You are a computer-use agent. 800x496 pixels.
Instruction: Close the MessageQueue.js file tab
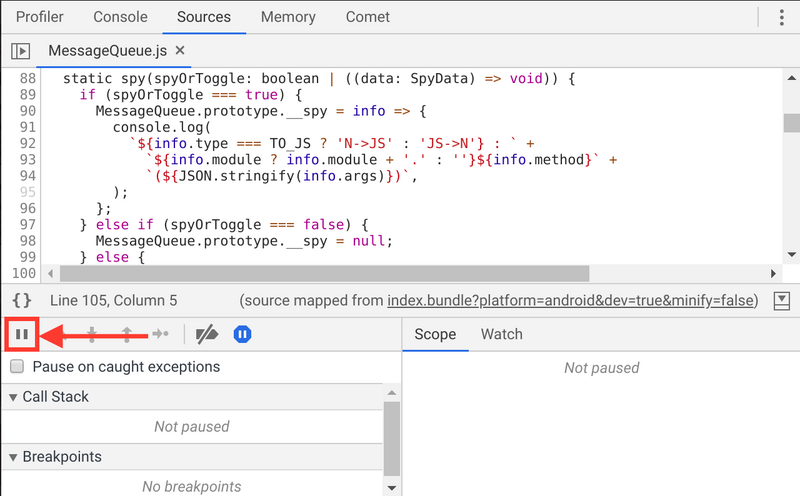pos(180,51)
